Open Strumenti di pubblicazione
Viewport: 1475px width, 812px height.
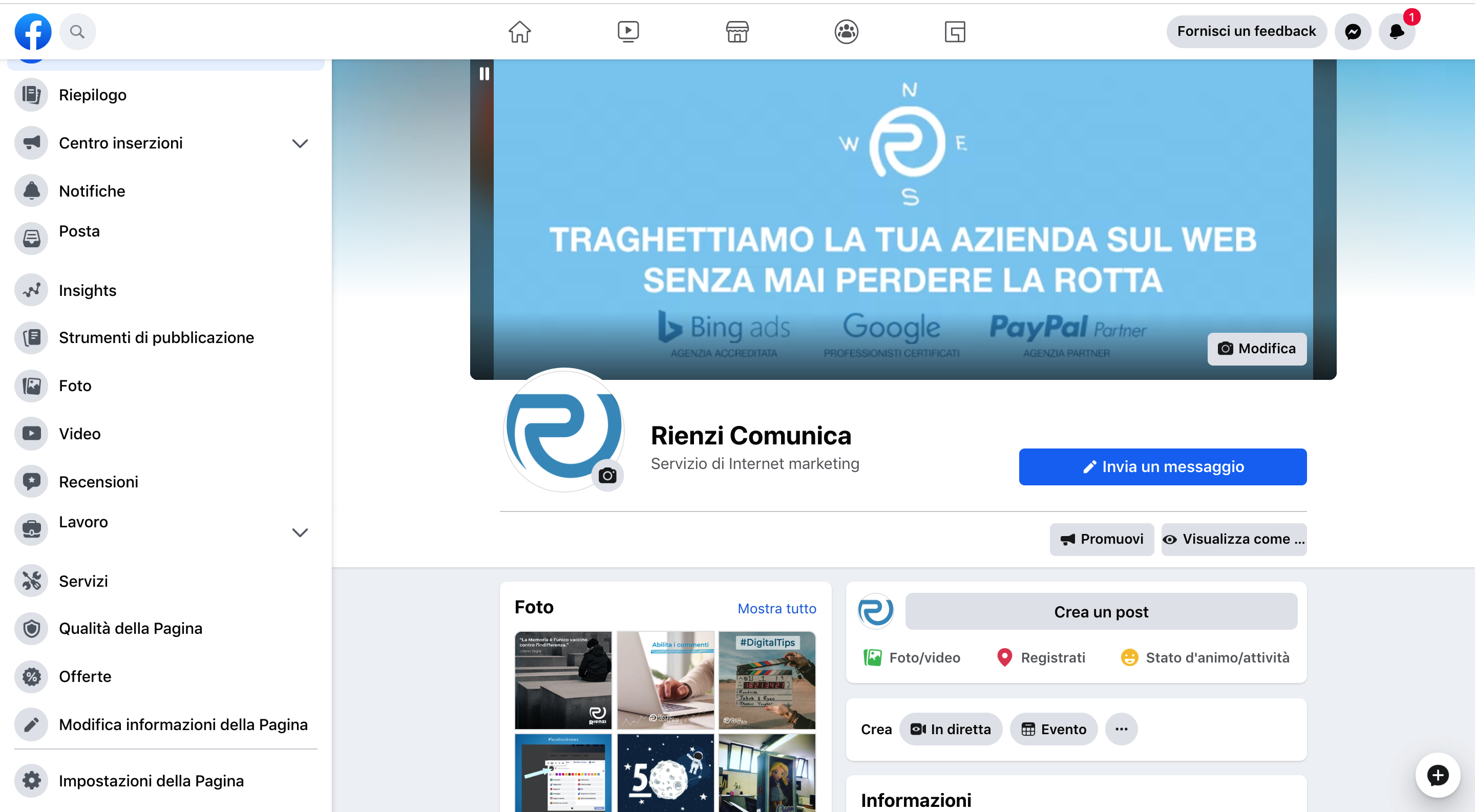click(156, 337)
